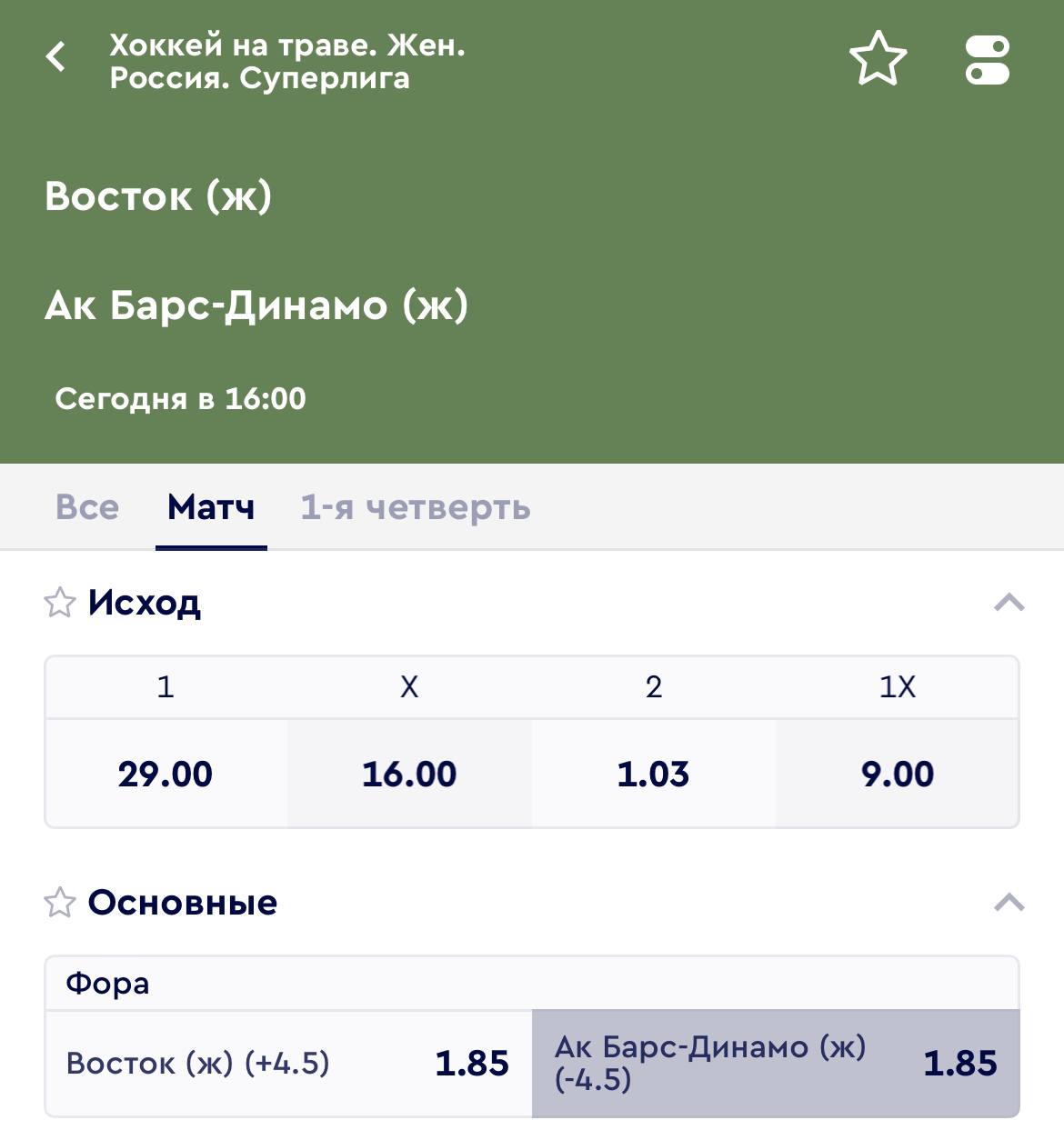Select draw odds 16.00
Viewport: 1064px width, 1140px height.
click(x=409, y=774)
